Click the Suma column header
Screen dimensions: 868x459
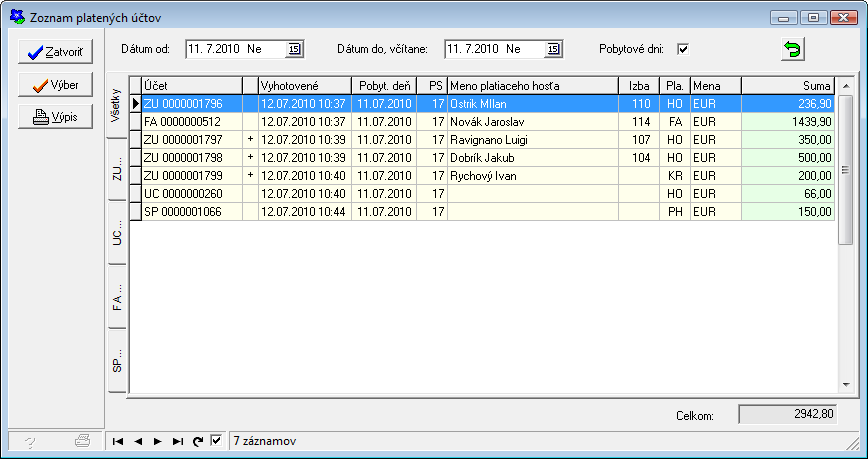(x=787, y=85)
